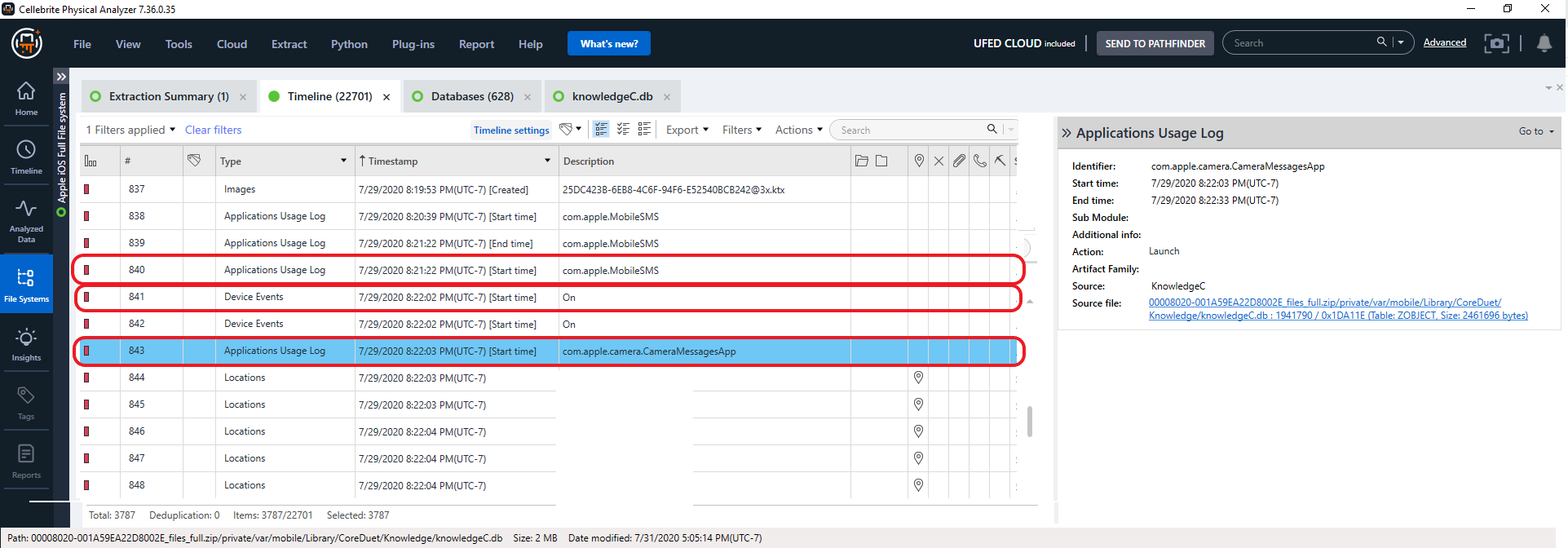Click the Clear filters link
Image resolution: width=1568 pixels, height=548 pixels.
point(213,130)
